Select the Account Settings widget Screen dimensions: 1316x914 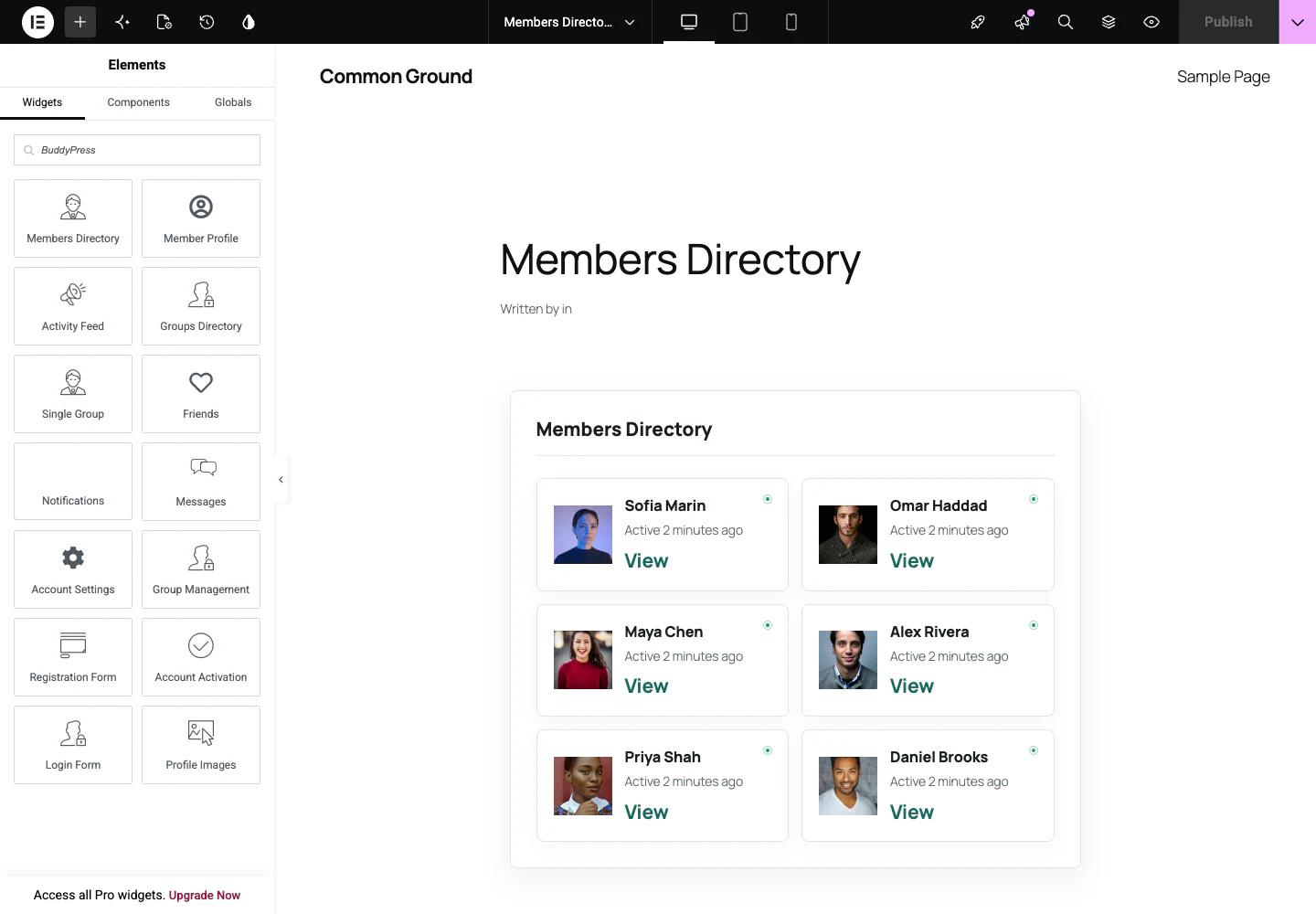coord(73,569)
